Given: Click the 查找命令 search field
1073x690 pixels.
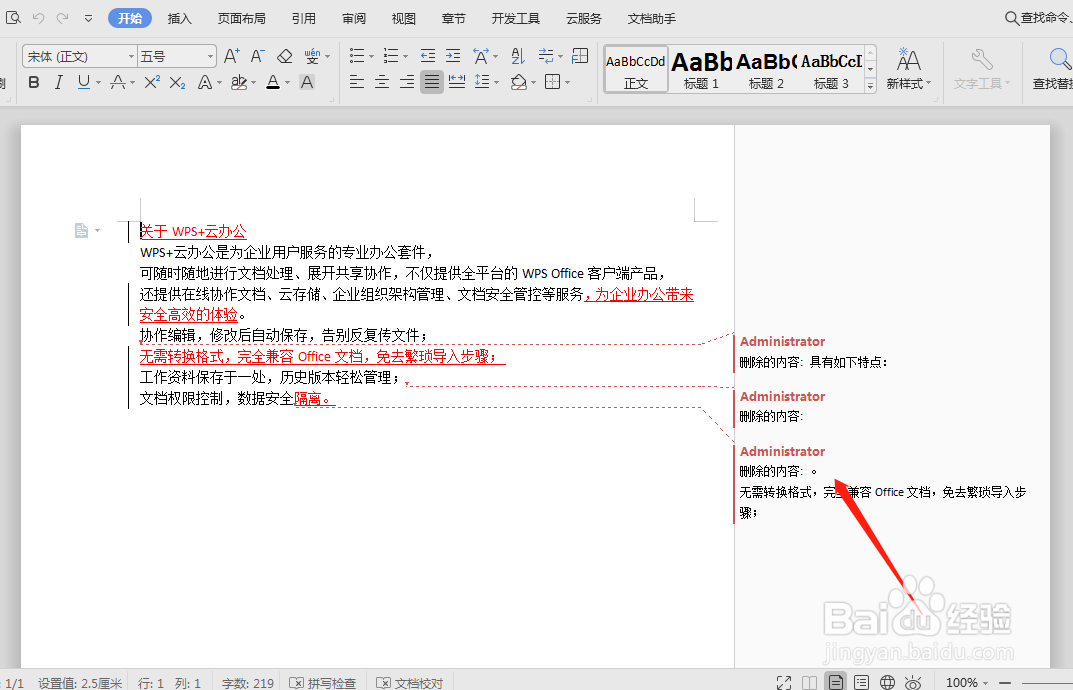Looking at the screenshot, I should click(1038, 18).
